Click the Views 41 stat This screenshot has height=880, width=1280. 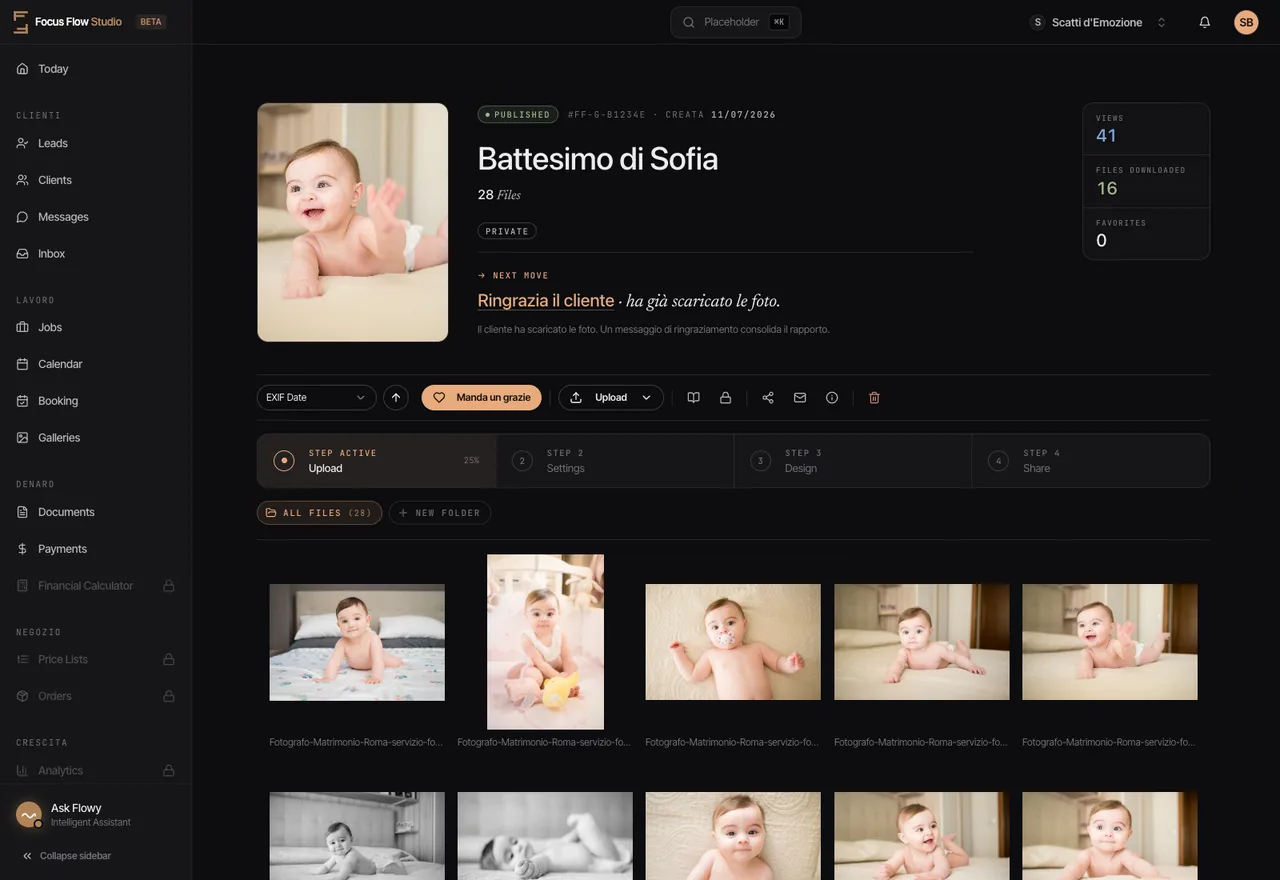(1146, 129)
